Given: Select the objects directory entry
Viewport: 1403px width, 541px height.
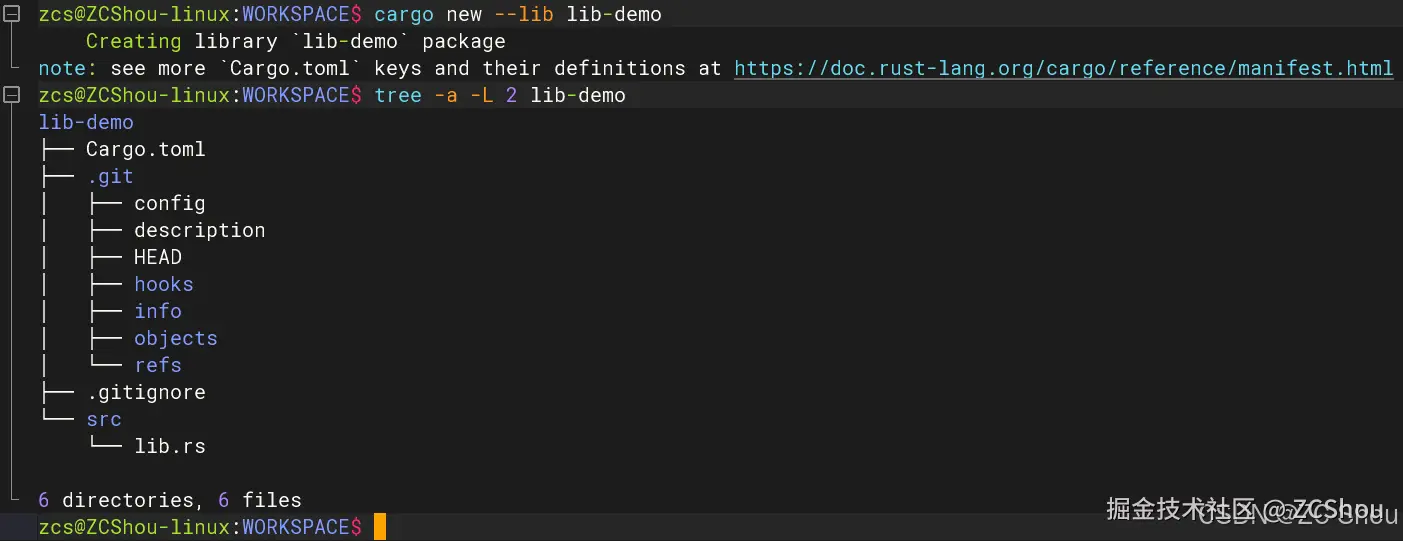Looking at the screenshot, I should (176, 338).
